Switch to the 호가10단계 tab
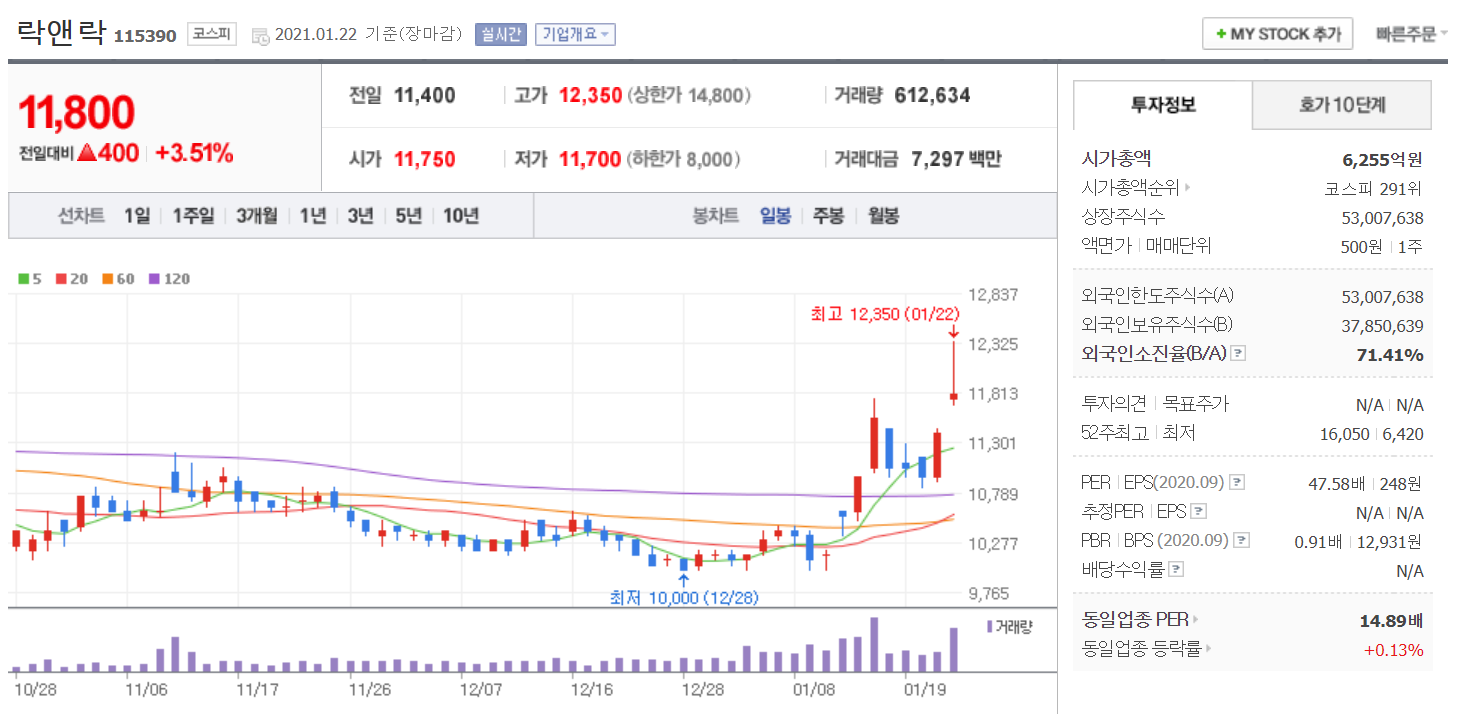The height and width of the screenshot is (714, 1466). pyautogui.click(x=1341, y=104)
